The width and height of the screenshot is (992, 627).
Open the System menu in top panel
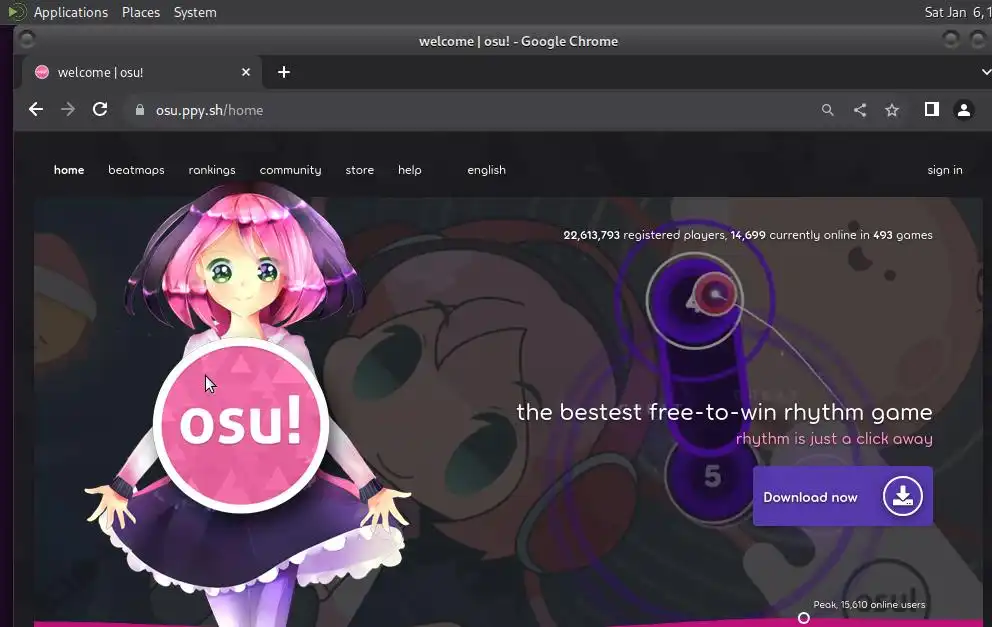click(x=195, y=12)
